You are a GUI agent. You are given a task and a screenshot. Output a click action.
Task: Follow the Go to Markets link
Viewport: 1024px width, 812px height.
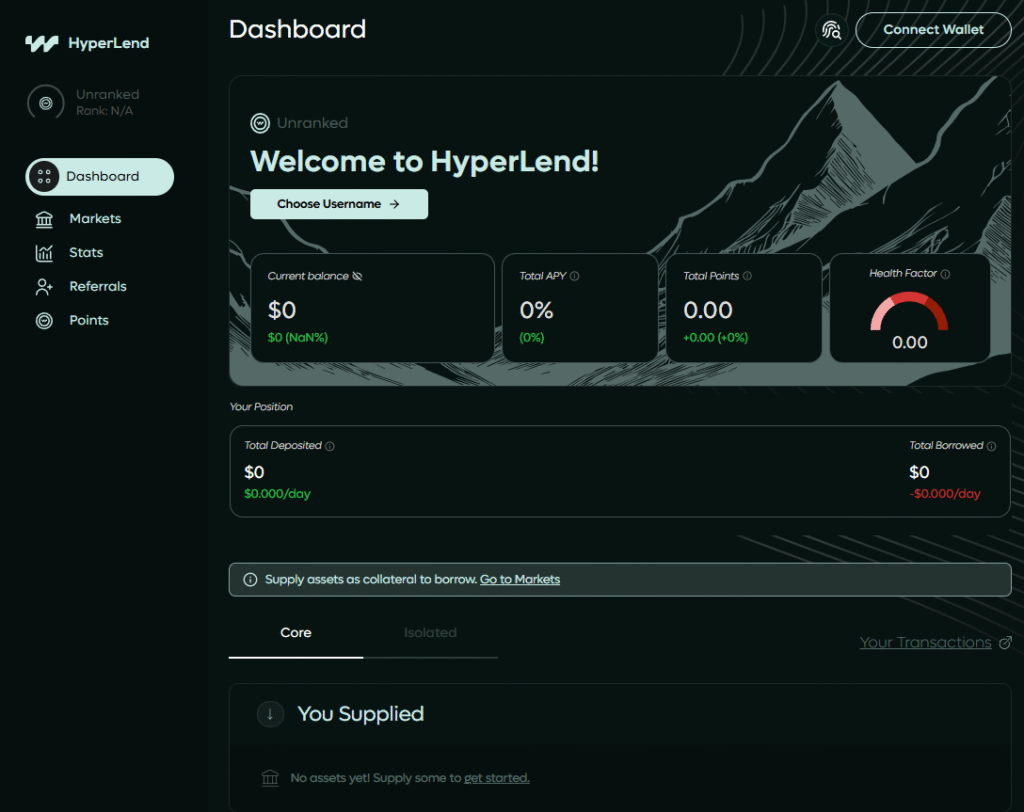[x=519, y=579]
